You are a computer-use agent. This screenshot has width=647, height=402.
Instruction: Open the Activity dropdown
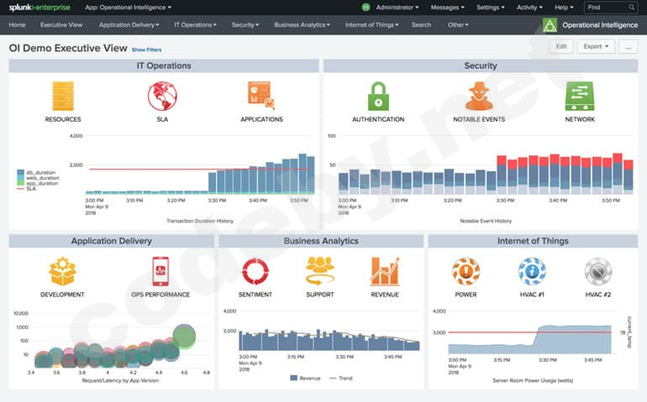click(529, 7)
